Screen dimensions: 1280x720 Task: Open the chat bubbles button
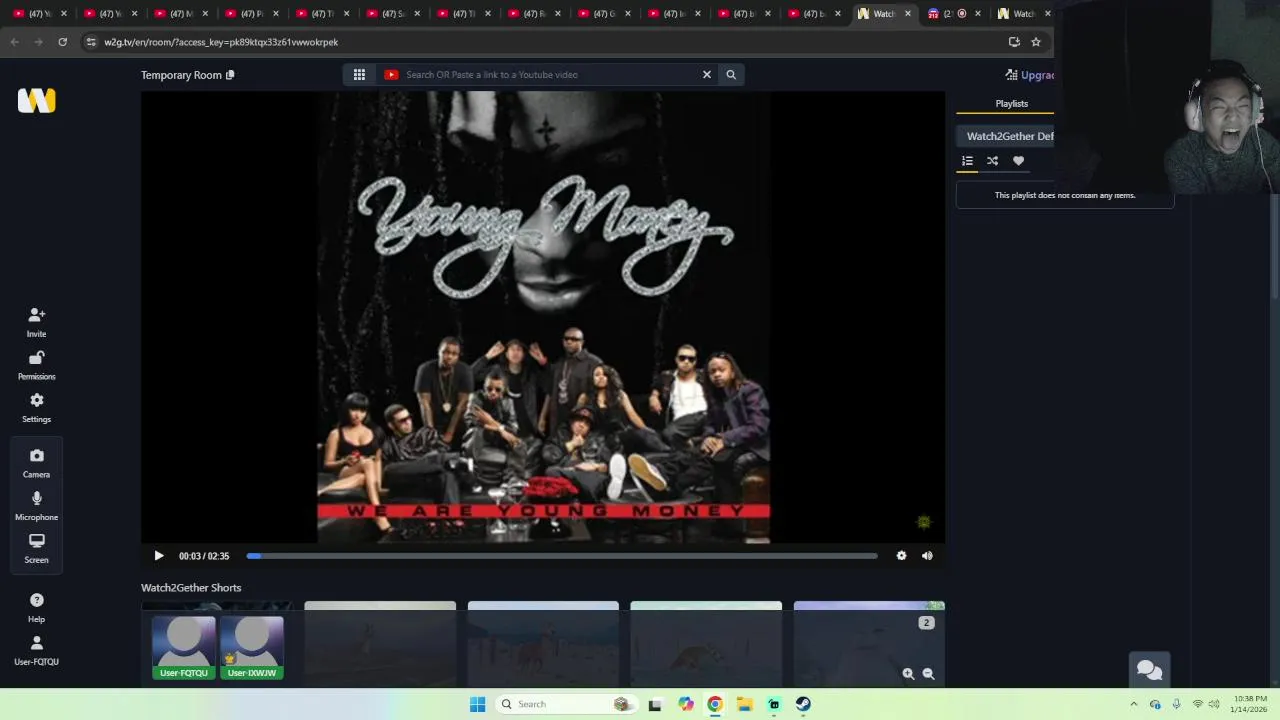(x=1149, y=670)
